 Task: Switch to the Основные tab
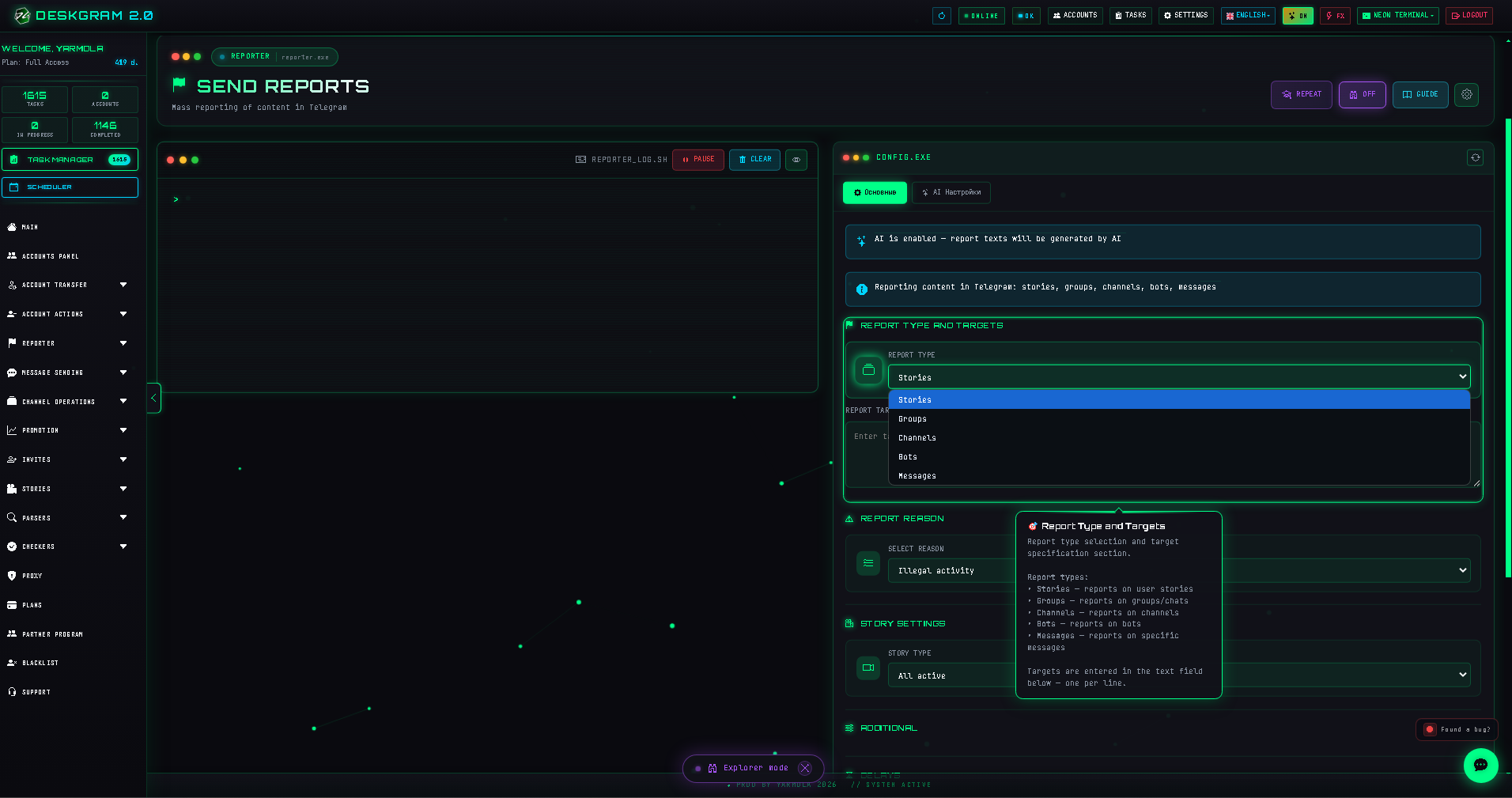coord(875,193)
